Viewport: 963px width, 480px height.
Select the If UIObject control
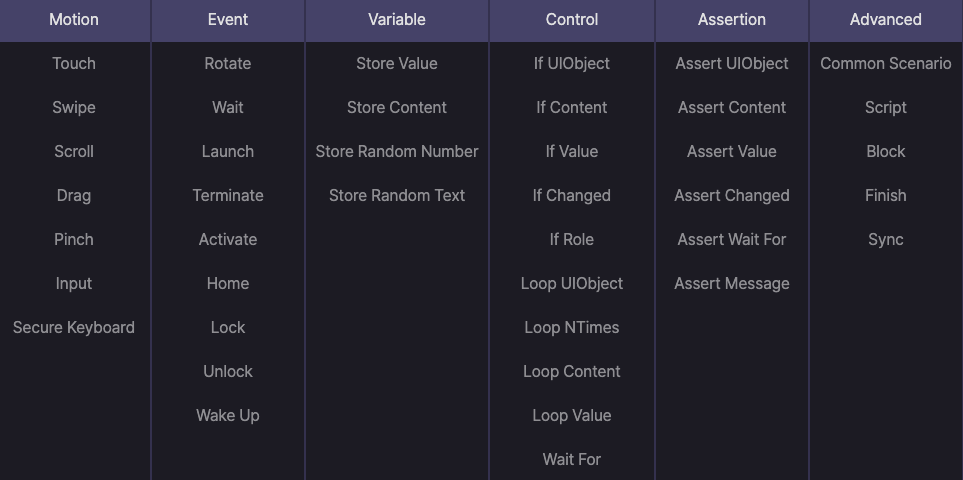pos(572,63)
